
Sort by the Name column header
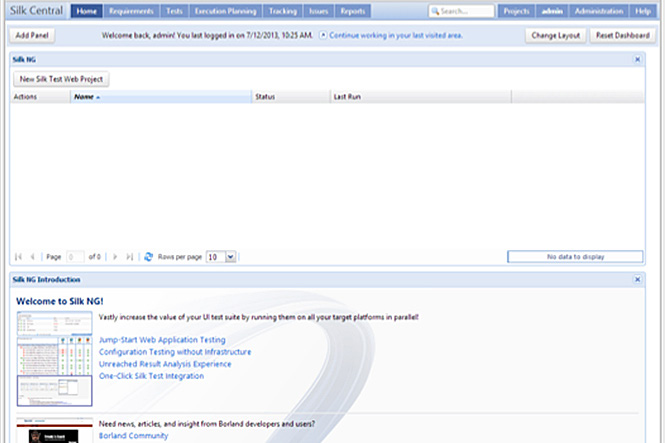pyautogui.click(x=161, y=97)
